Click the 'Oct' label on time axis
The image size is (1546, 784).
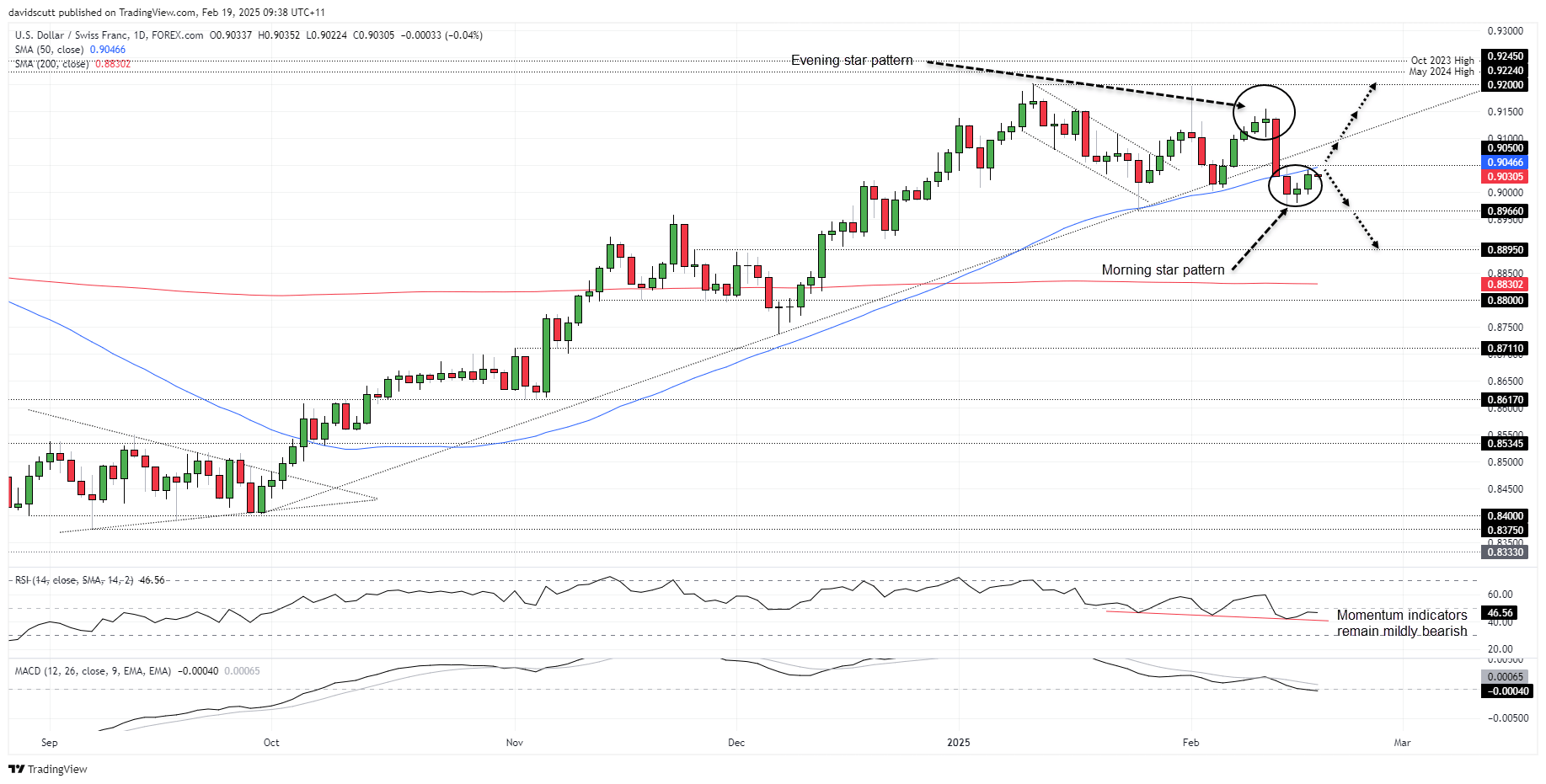coord(271,743)
